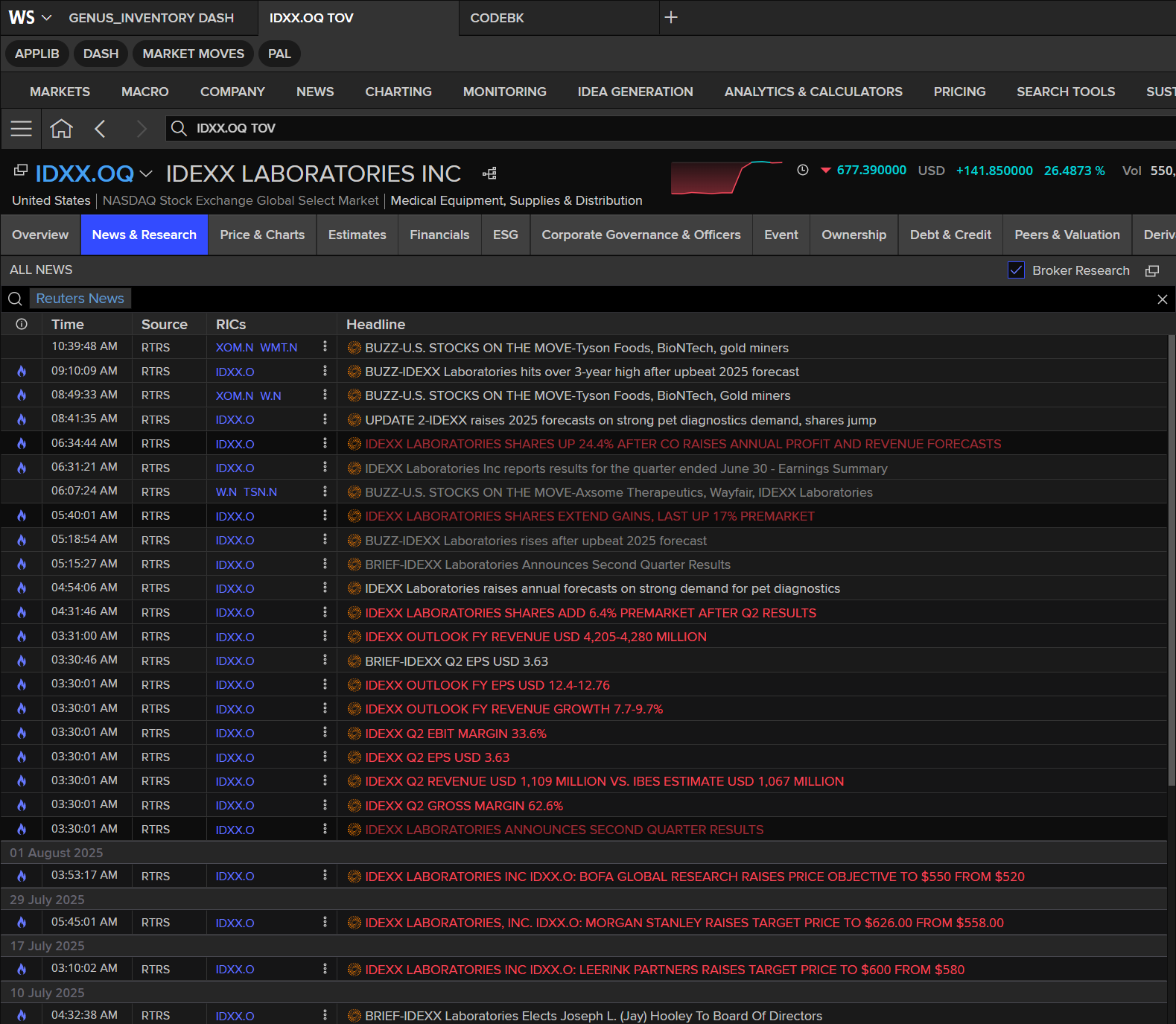Click the MARKET MOVES button
This screenshot has height=1024, width=1176.
[194, 54]
